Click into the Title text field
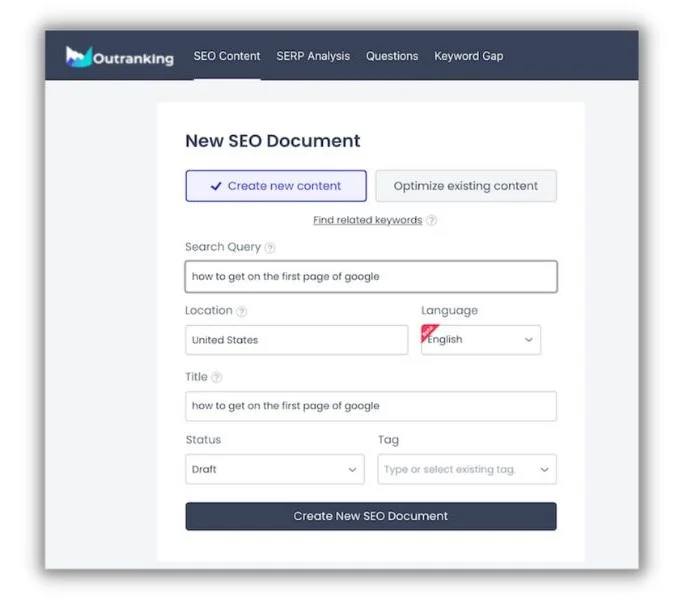This screenshot has width=678, height=600. 371,406
